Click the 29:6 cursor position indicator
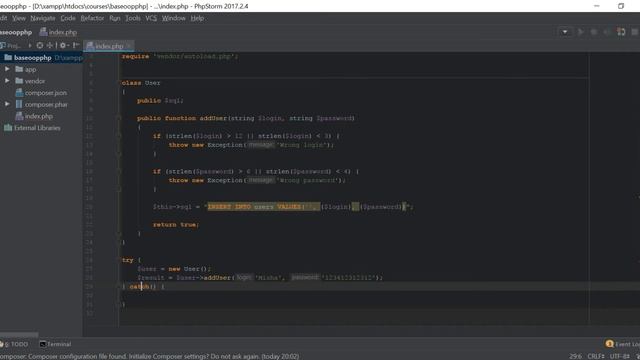Screen dimensions: 640x360 coord(576,356)
